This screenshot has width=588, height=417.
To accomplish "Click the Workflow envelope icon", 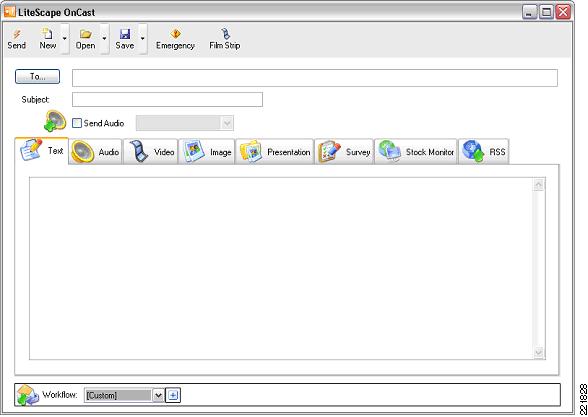I will coord(28,395).
